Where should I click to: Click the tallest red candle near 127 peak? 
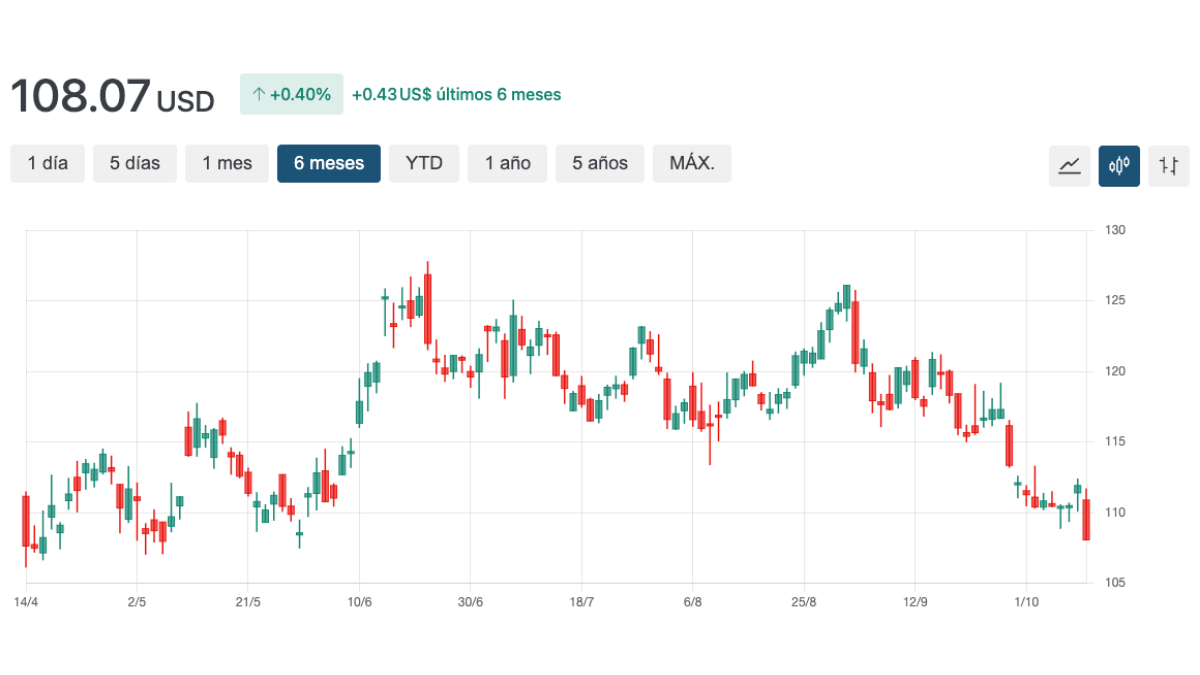pos(427,310)
